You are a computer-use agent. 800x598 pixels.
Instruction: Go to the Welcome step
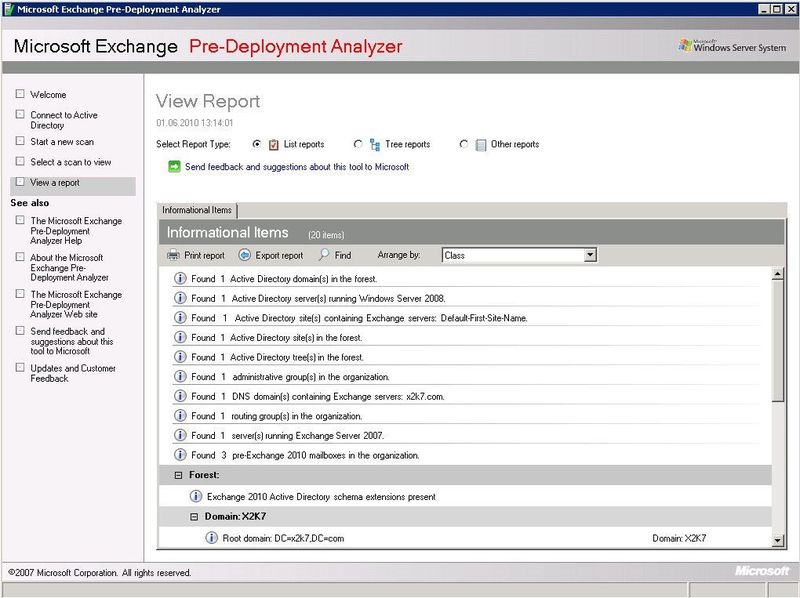click(x=48, y=94)
